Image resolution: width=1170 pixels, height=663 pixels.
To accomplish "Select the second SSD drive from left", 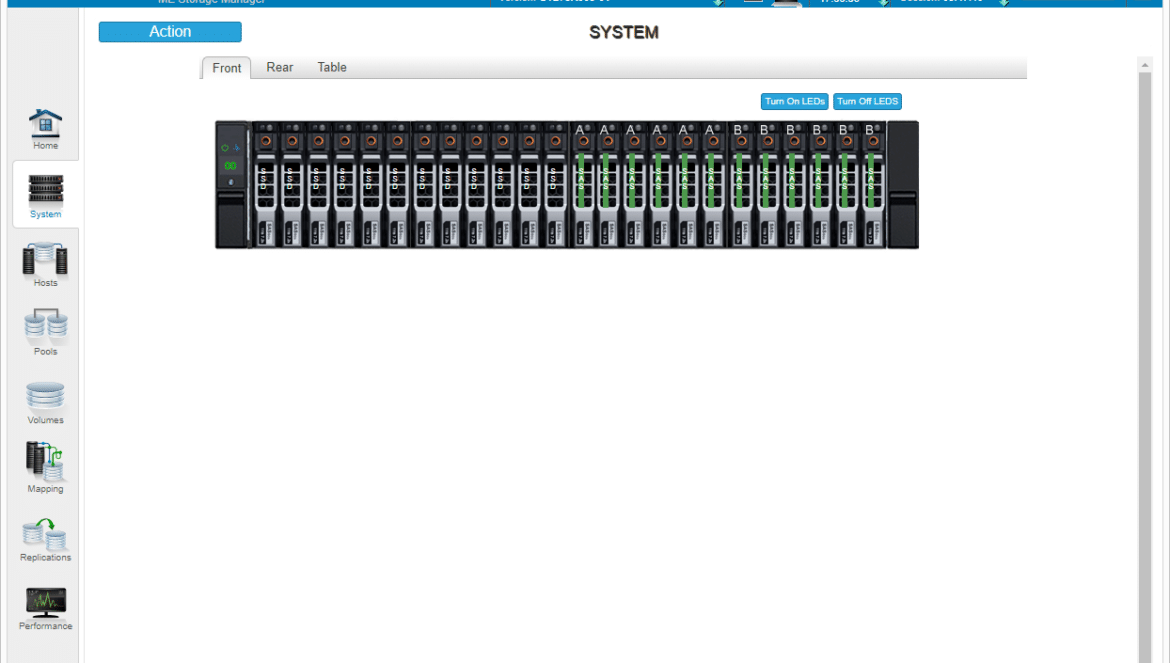I will tap(292, 184).
